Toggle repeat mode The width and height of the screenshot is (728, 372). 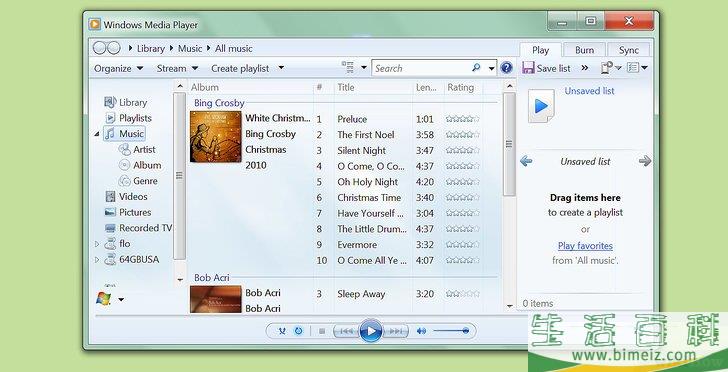point(299,331)
